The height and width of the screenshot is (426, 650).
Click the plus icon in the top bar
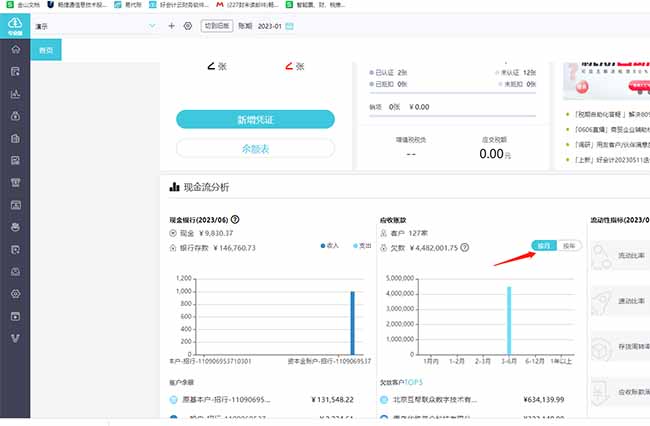(x=171, y=26)
